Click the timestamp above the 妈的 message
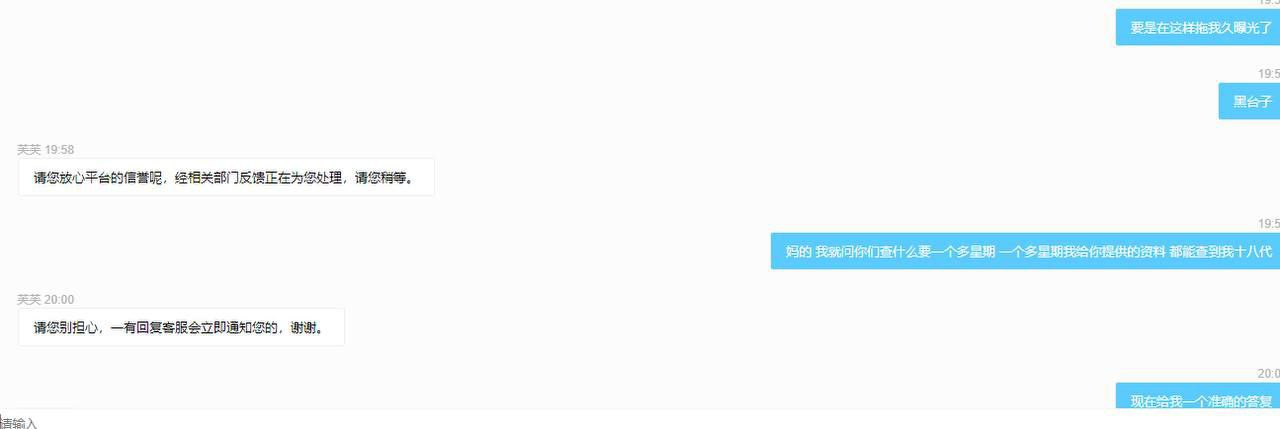Image resolution: width=1280 pixels, height=429 pixels. click(1269, 224)
